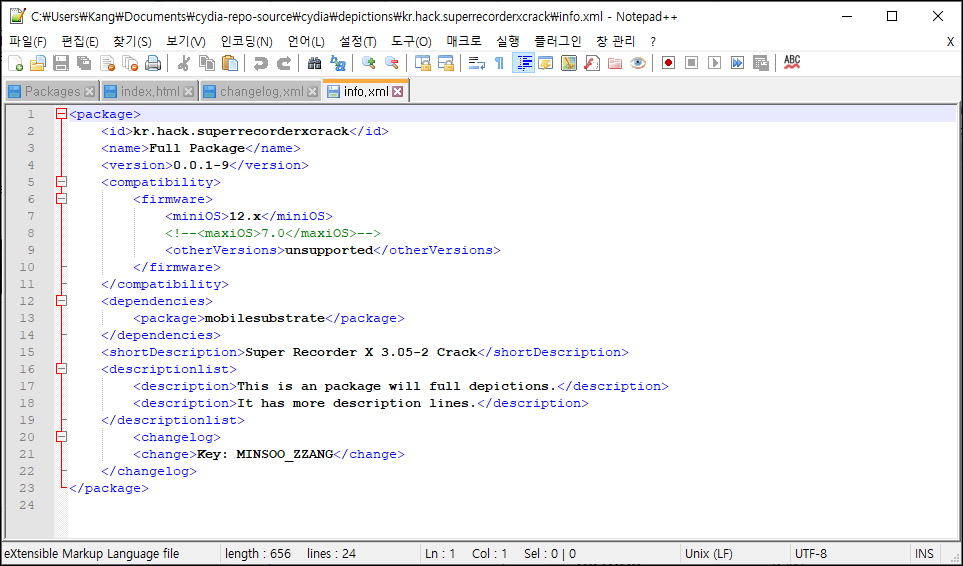Toggle the Function List panel icon

592,63
